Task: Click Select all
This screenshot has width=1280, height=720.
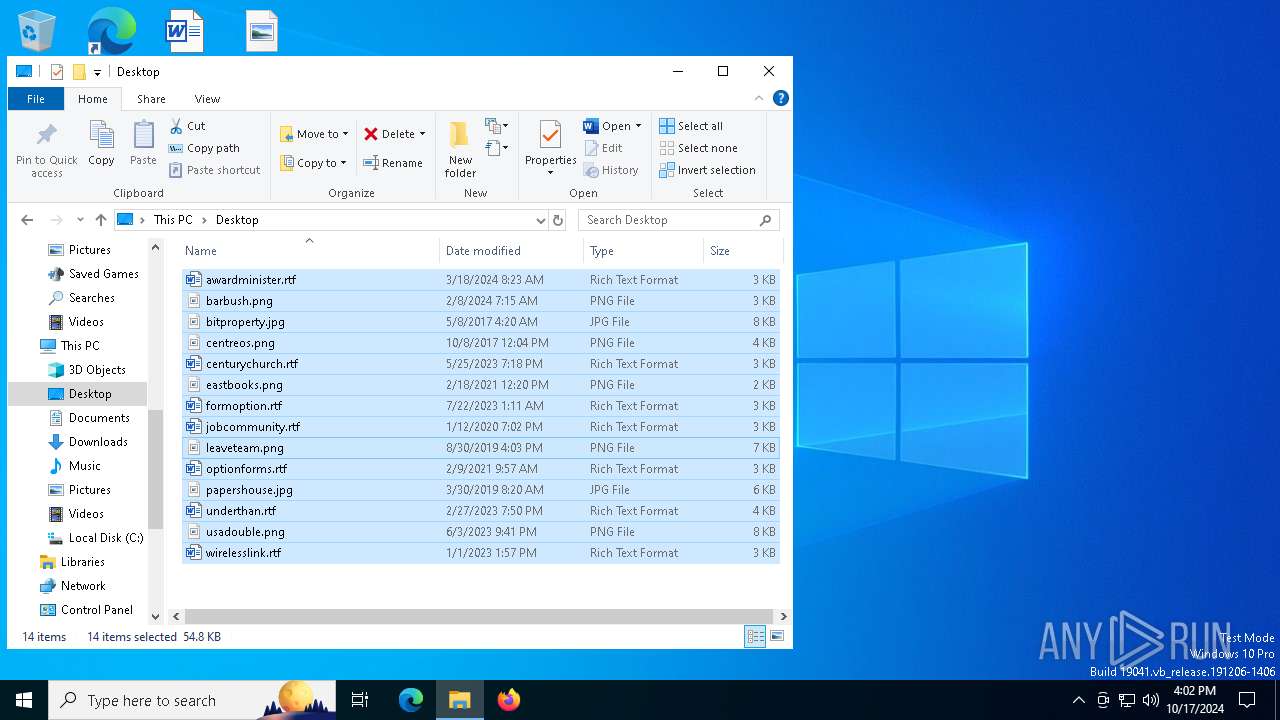Action: pos(691,126)
